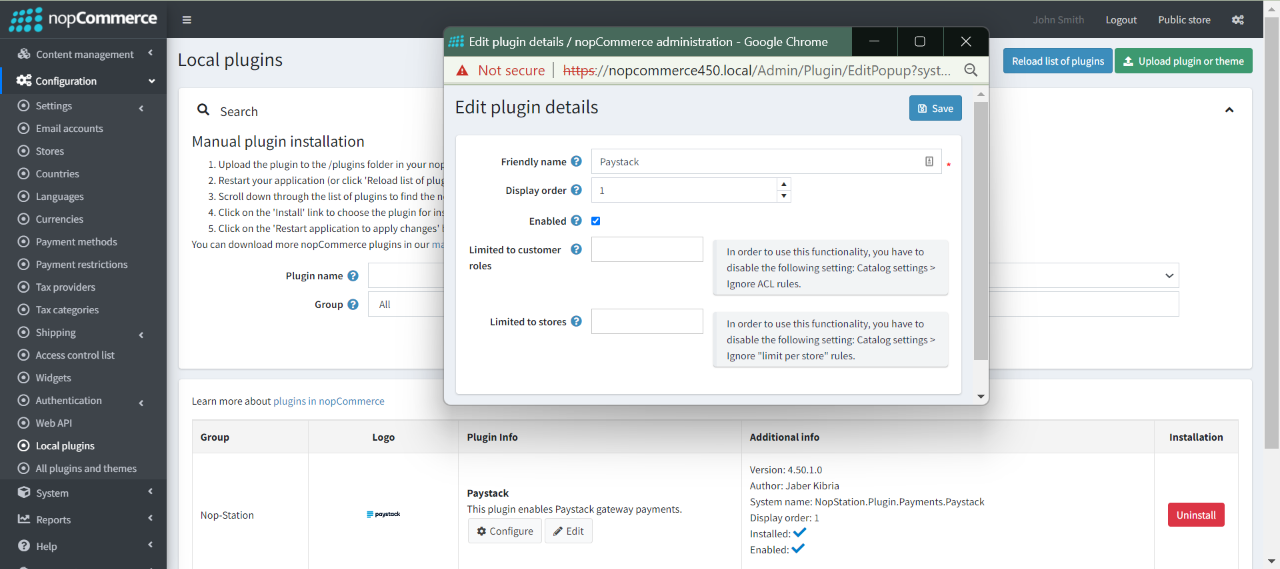Click the Configure button for Paystack
This screenshot has height=569, width=1280.
(505, 531)
